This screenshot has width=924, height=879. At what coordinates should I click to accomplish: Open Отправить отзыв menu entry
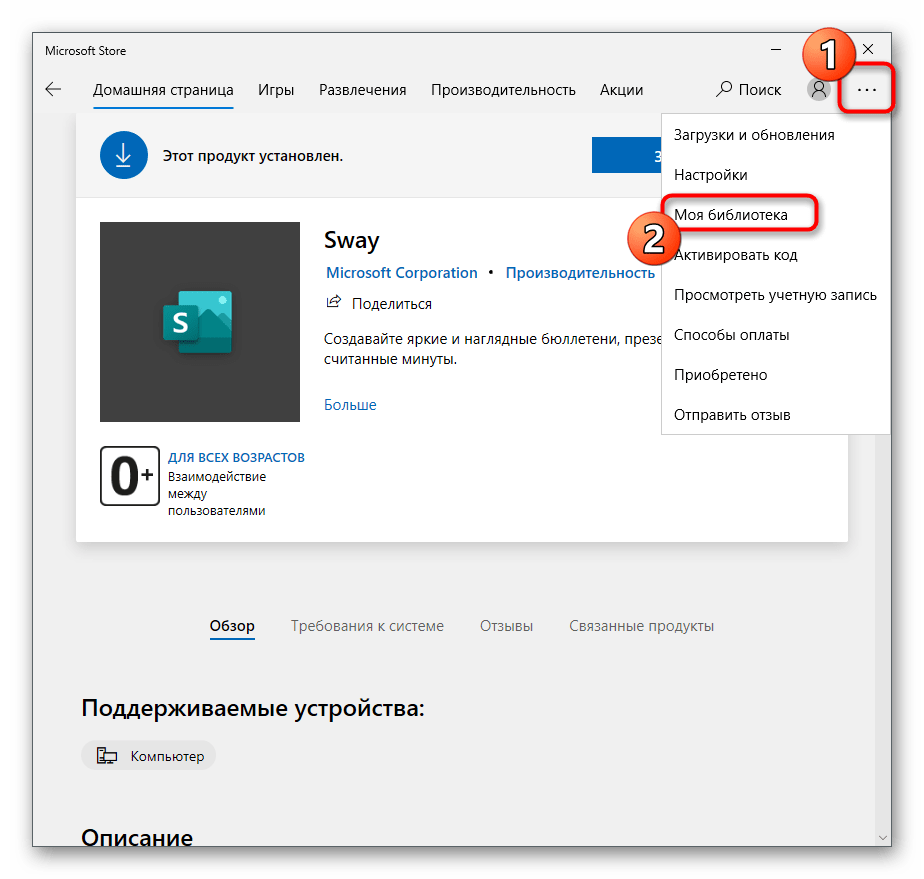point(732,415)
